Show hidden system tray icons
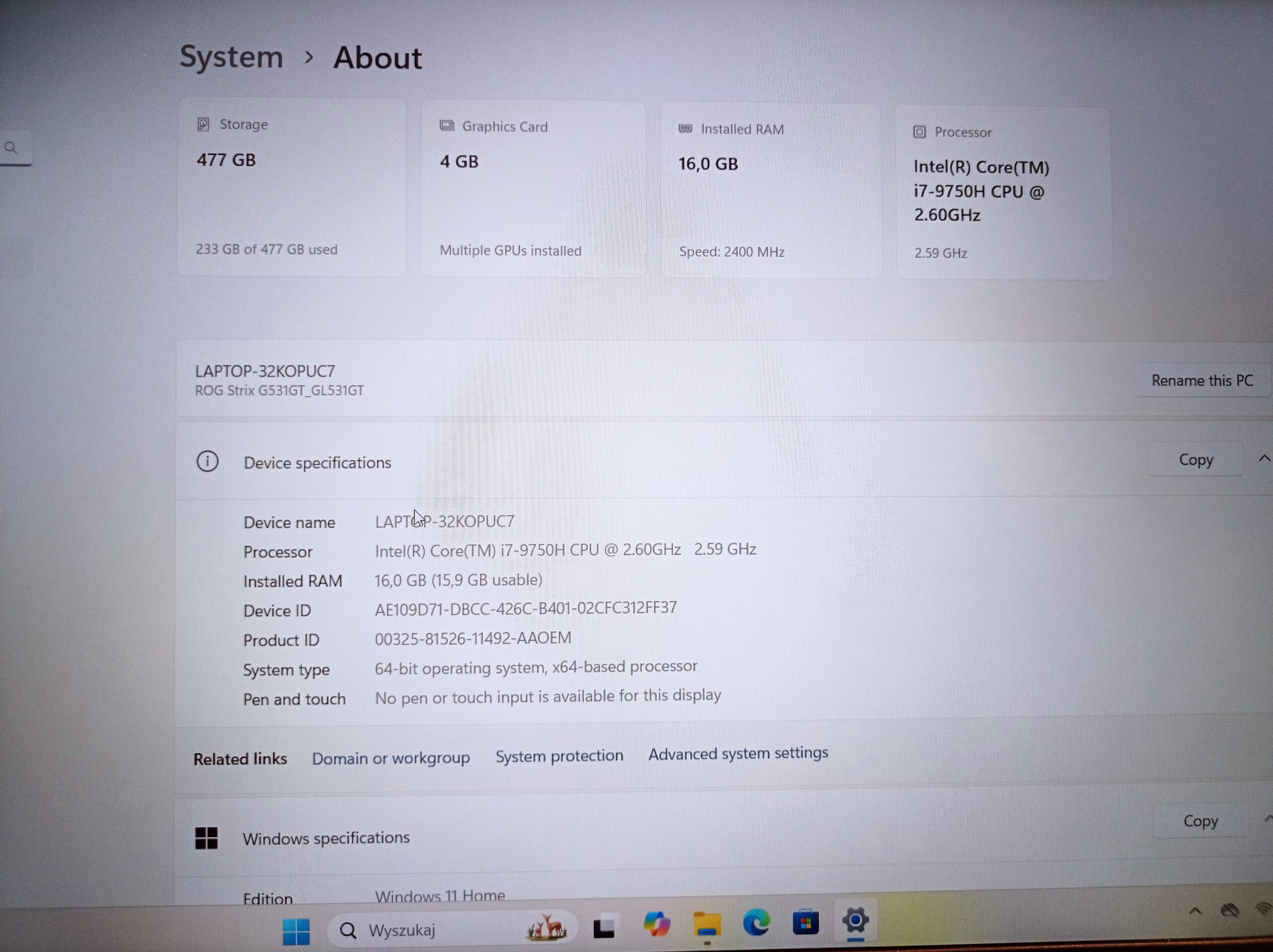The image size is (1273, 952). tap(1195, 911)
